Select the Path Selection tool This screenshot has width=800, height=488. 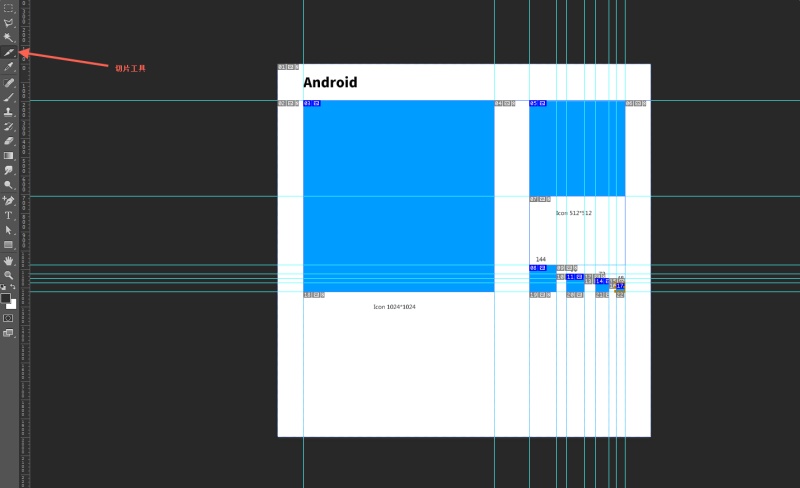8,230
